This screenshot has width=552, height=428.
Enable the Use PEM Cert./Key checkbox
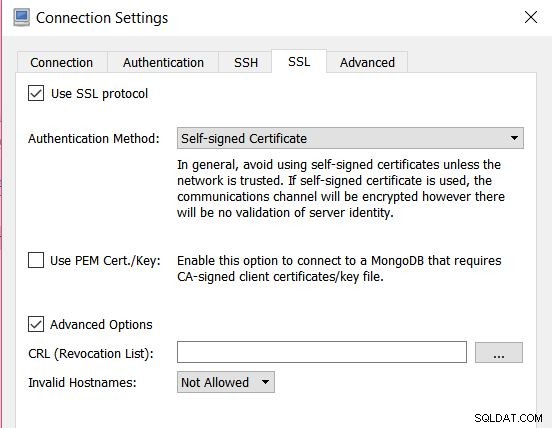click(36, 260)
